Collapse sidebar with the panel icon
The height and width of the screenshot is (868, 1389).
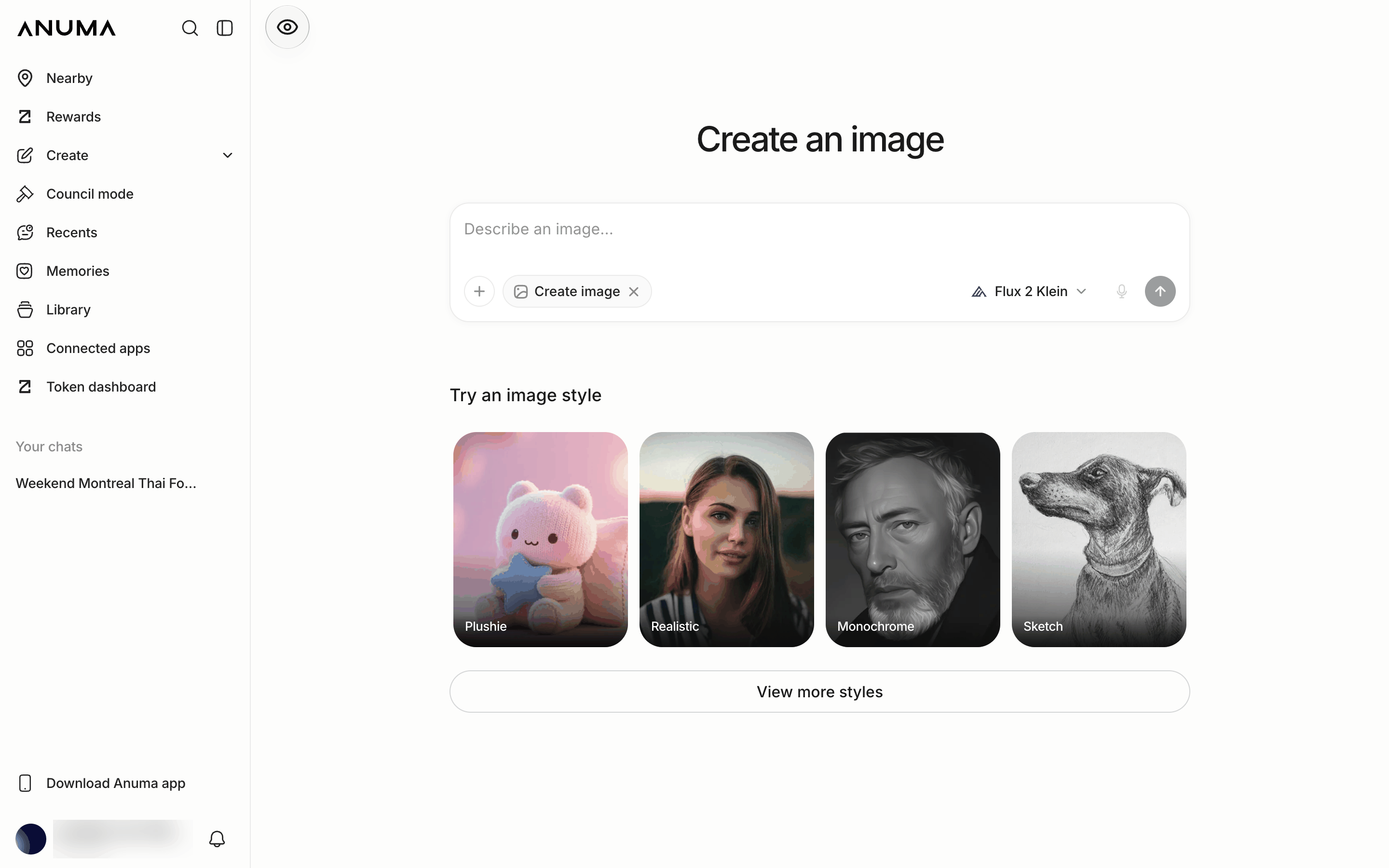[x=224, y=28]
